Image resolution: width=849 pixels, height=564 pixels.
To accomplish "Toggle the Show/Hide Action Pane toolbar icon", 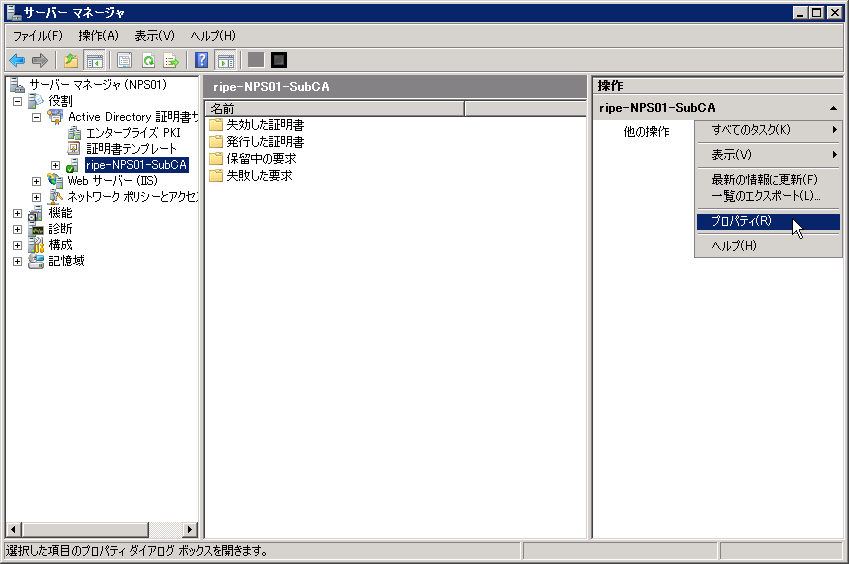I will click(226, 60).
